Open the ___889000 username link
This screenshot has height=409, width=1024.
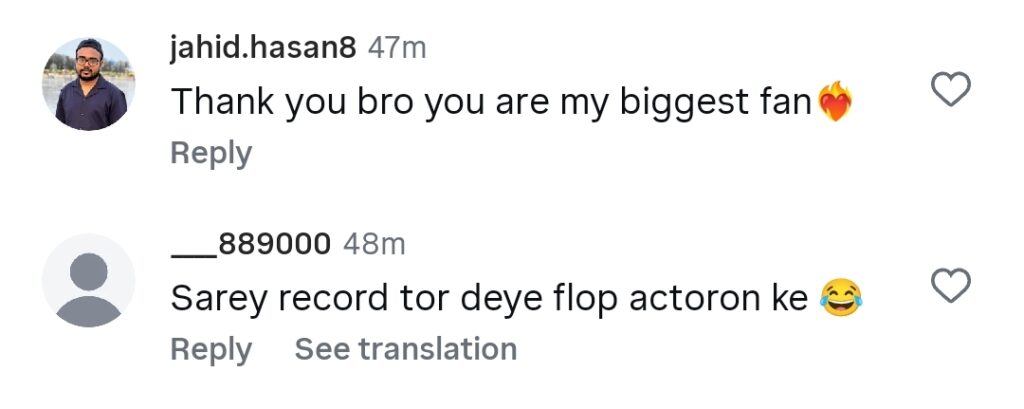tap(251, 244)
